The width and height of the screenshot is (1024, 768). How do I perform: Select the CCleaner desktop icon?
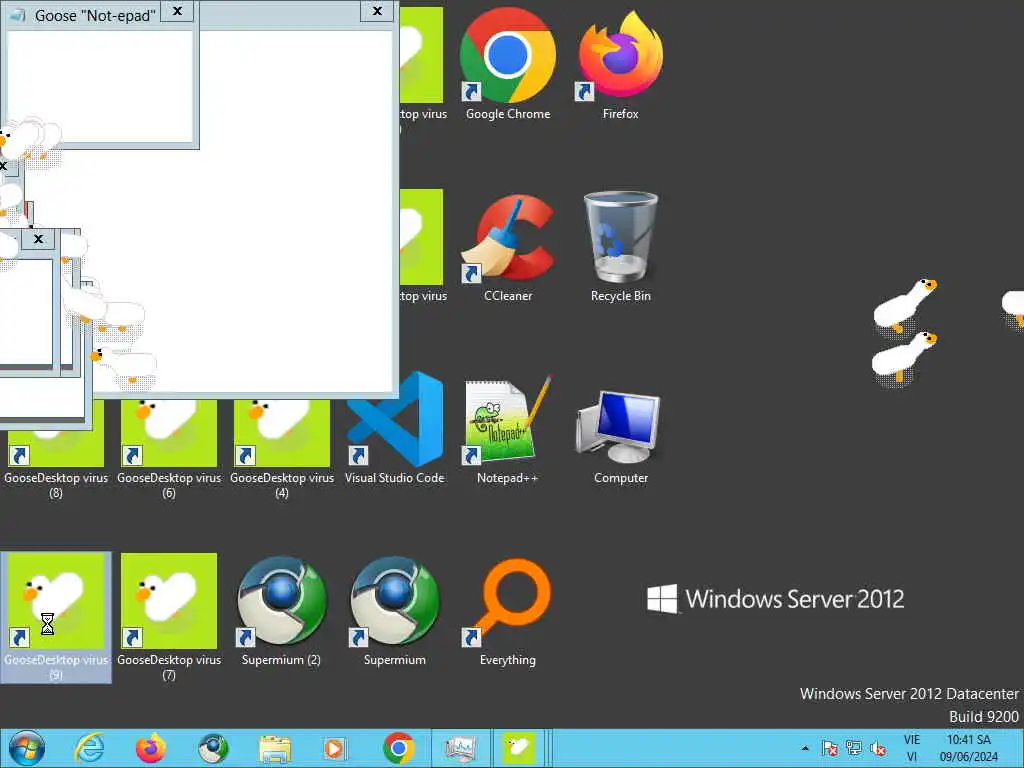(507, 246)
